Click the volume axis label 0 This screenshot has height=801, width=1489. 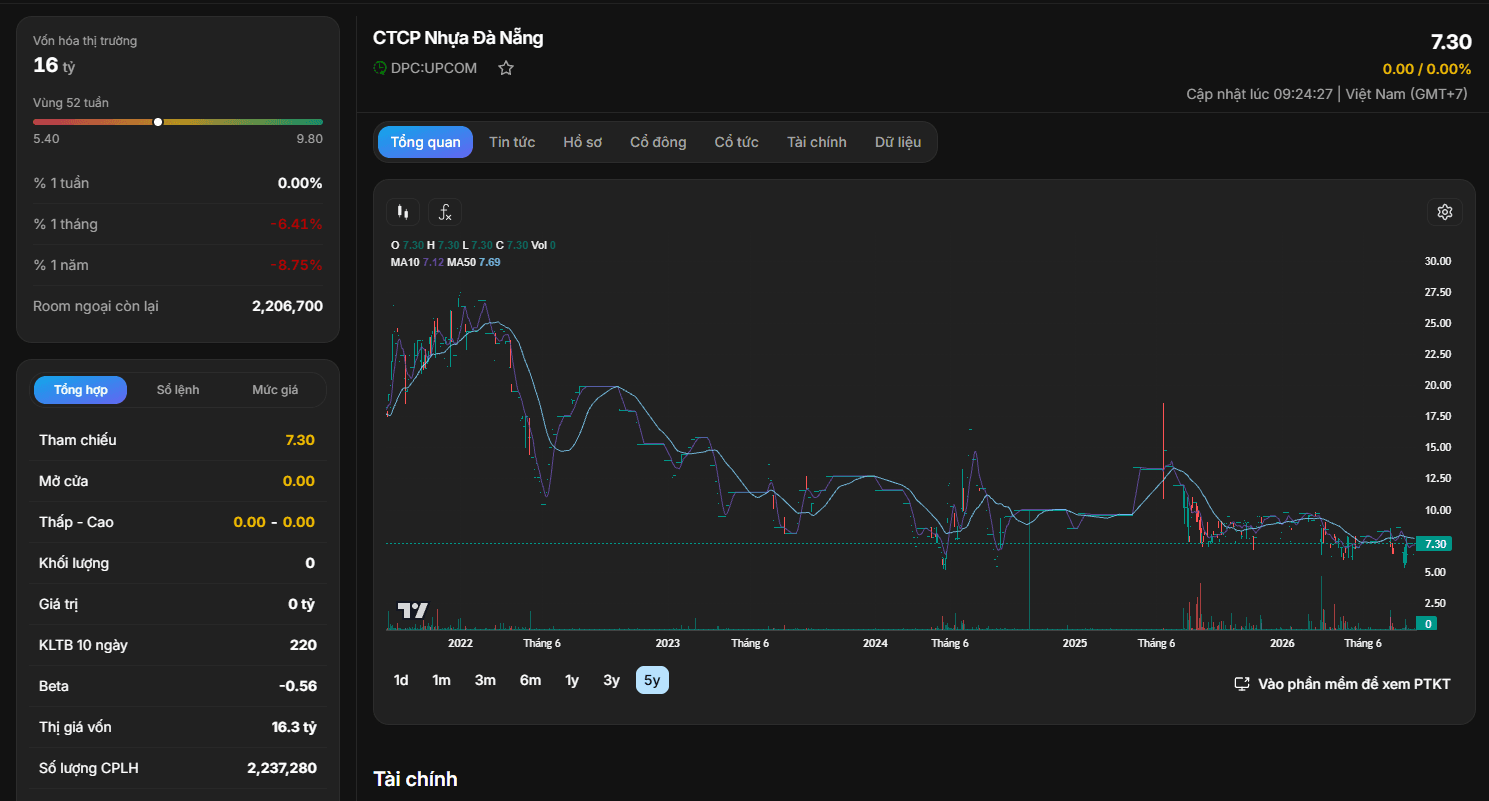tap(1429, 623)
